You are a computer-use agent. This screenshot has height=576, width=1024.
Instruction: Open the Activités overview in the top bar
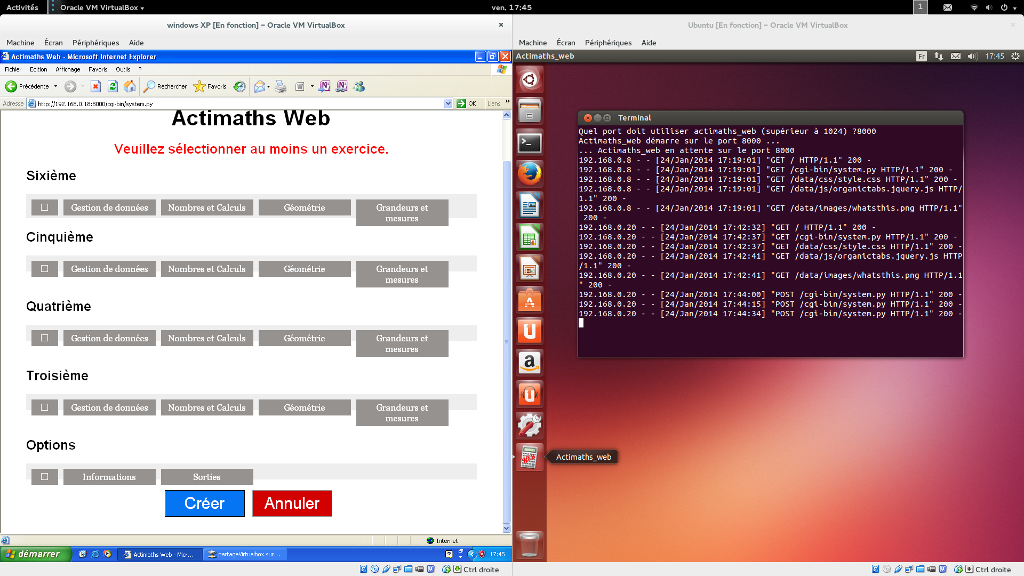[22, 7]
